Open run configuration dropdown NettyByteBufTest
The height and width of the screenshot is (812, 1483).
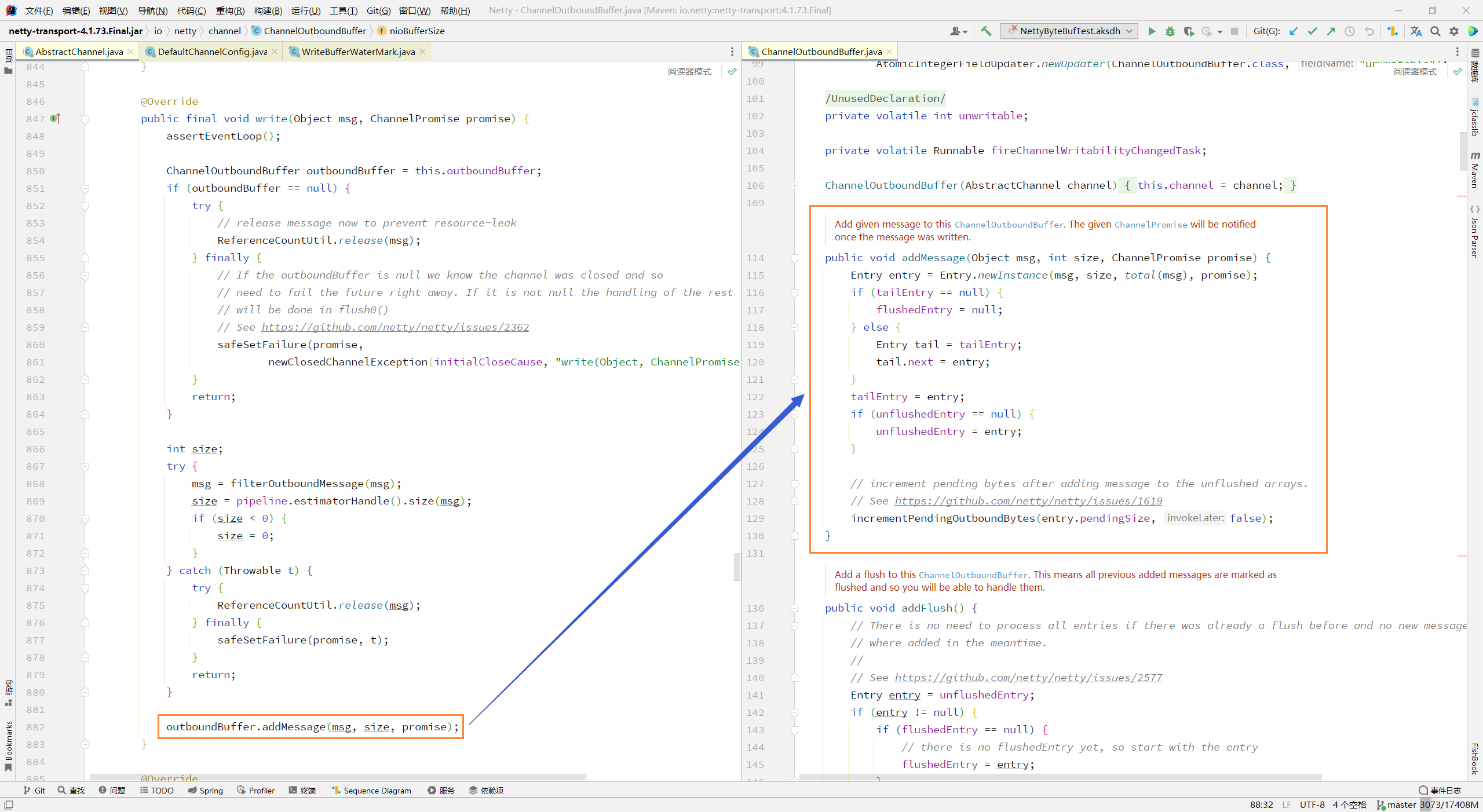click(x=1069, y=31)
